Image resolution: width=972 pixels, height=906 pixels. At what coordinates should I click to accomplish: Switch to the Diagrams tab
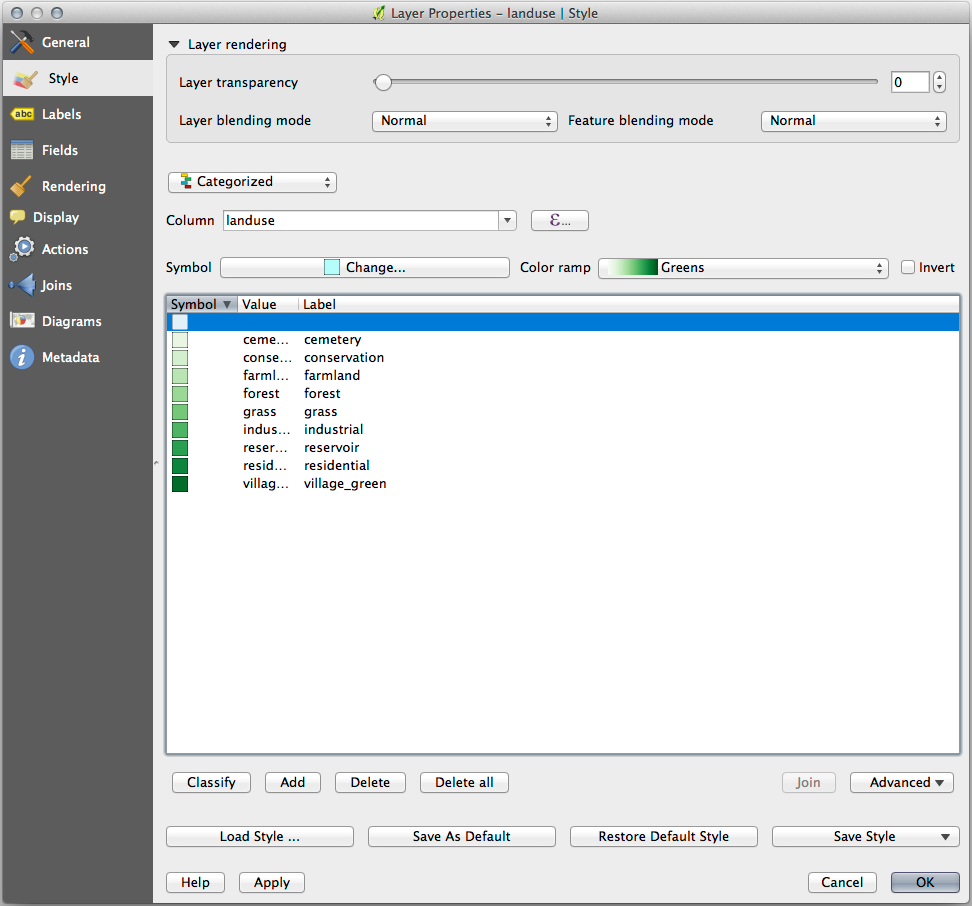click(71, 321)
